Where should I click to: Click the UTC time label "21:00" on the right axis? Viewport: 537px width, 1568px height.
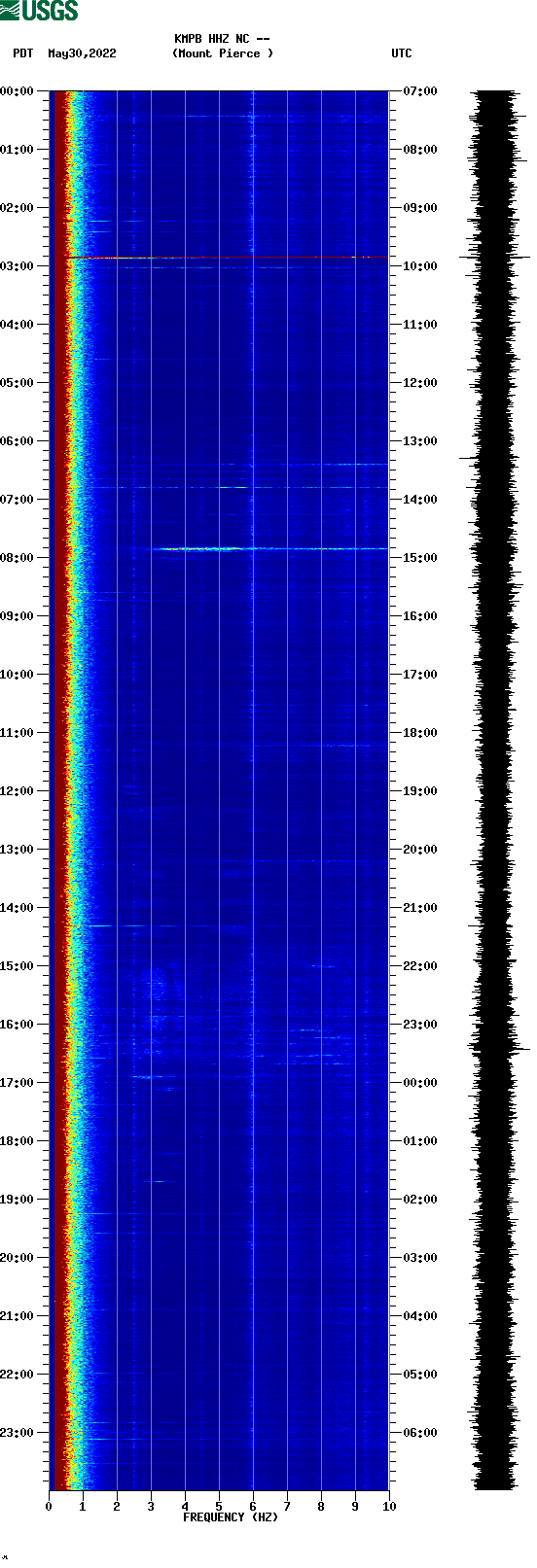(x=420, y=908)
